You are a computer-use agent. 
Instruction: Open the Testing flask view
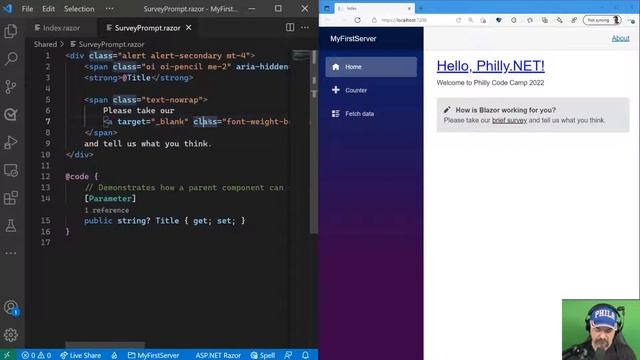[11, 225]
